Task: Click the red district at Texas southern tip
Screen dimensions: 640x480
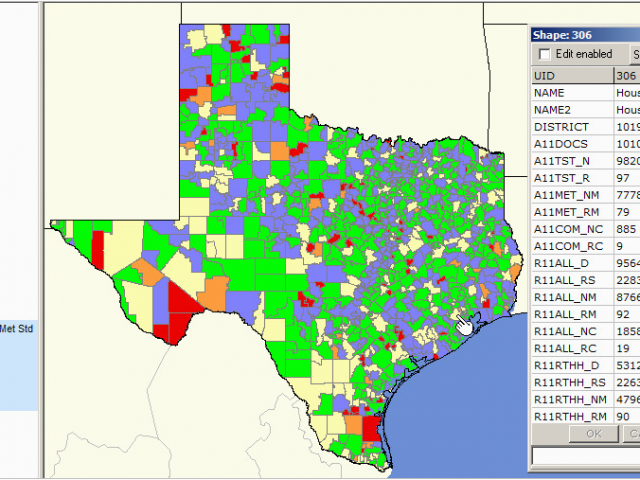Action: [x=371, y=430]
